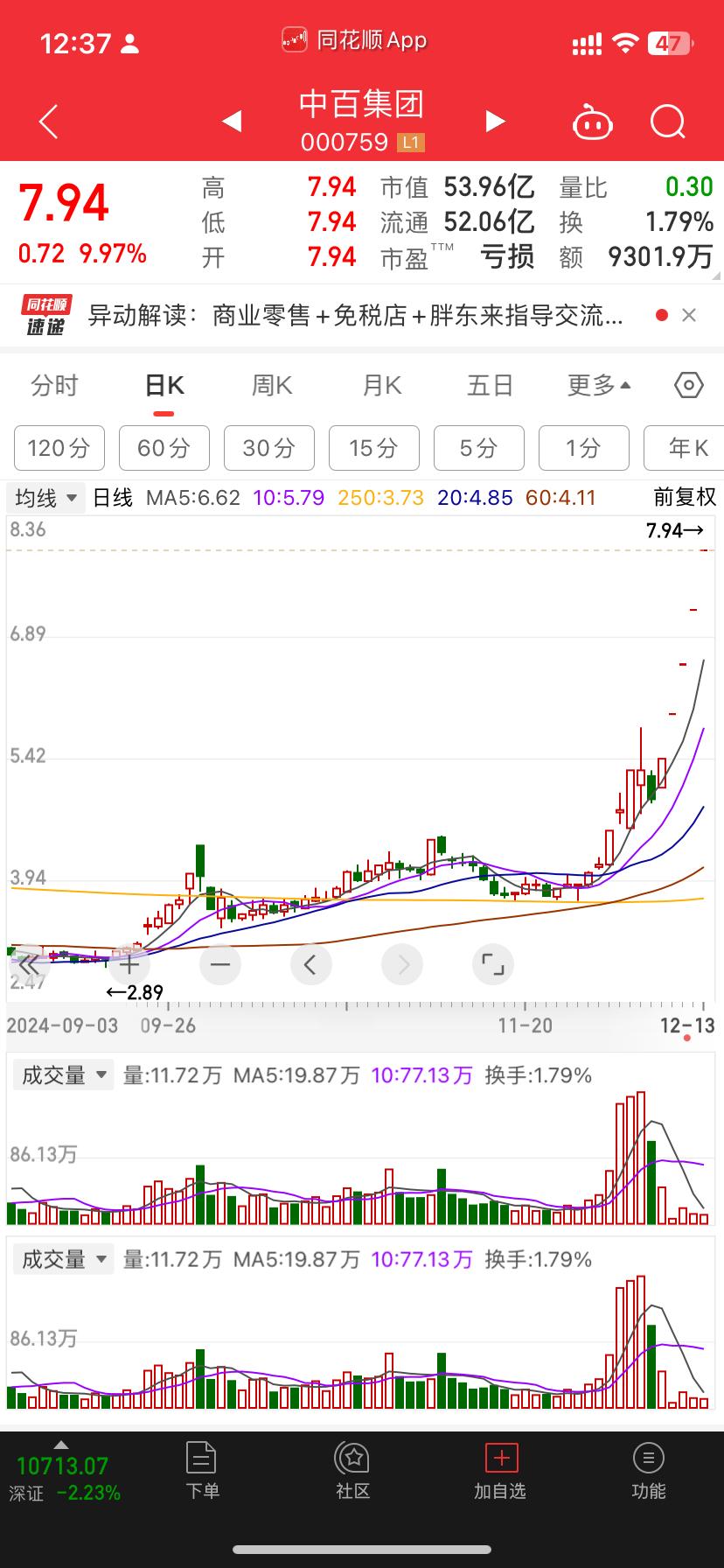Read the 异动解读 news headline
Viewport: 724px width, 1568px height.
coord(356,315)
